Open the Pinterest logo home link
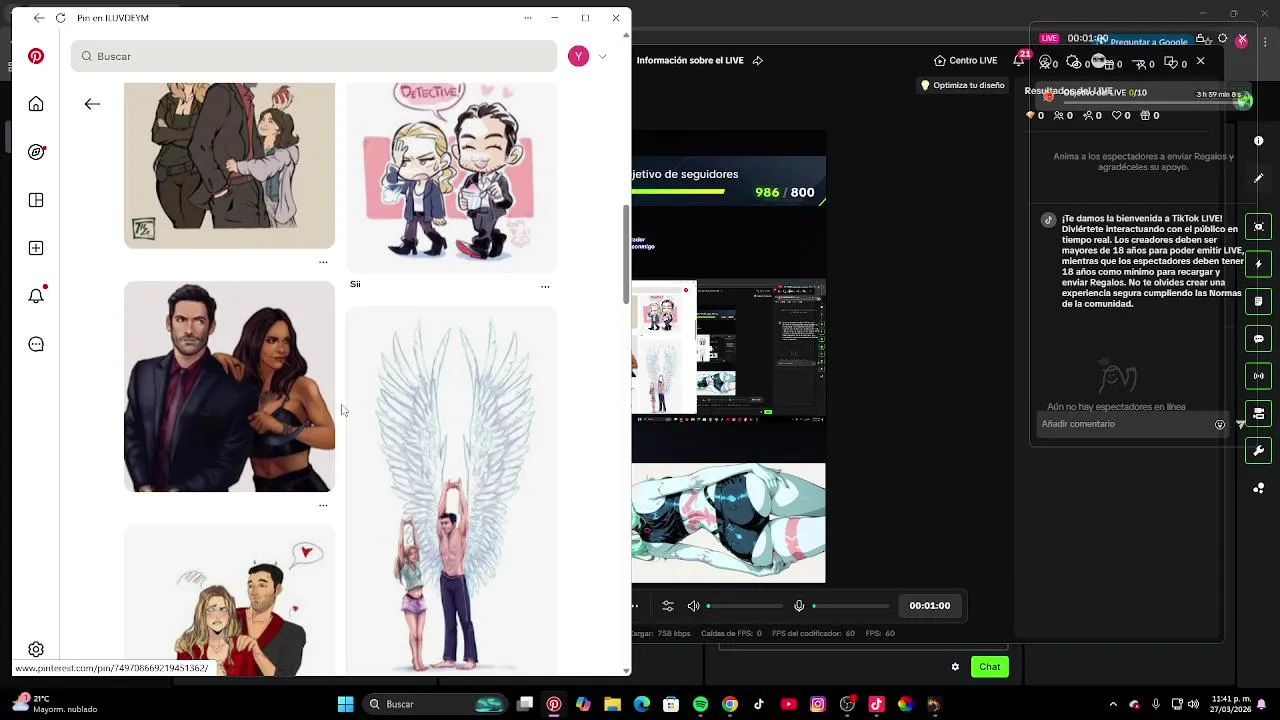Screen dimensions: 1280x720 point(36,56)
